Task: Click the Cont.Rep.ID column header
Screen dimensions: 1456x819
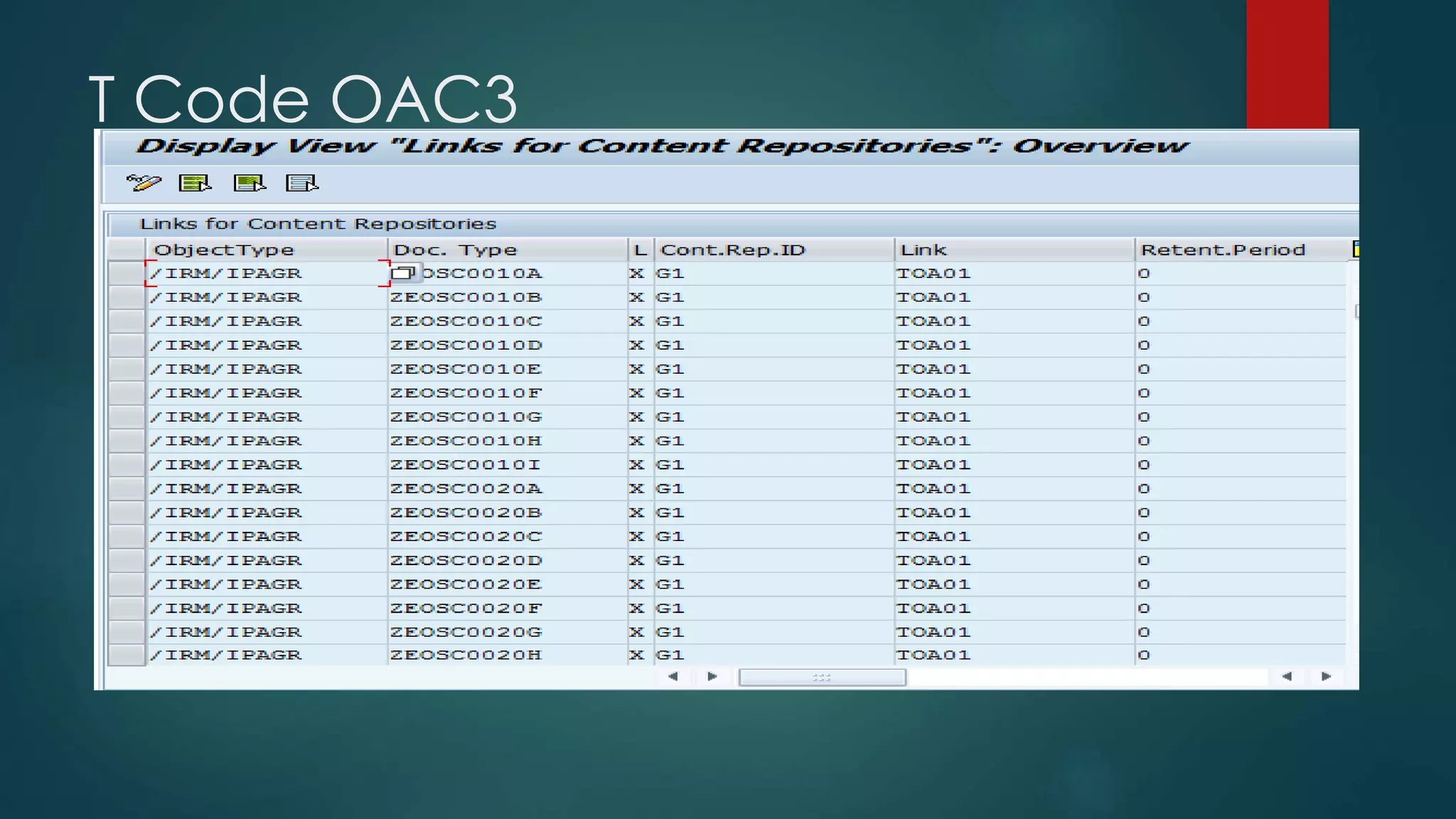Action: pyautogui.click(x=774, y=250)
